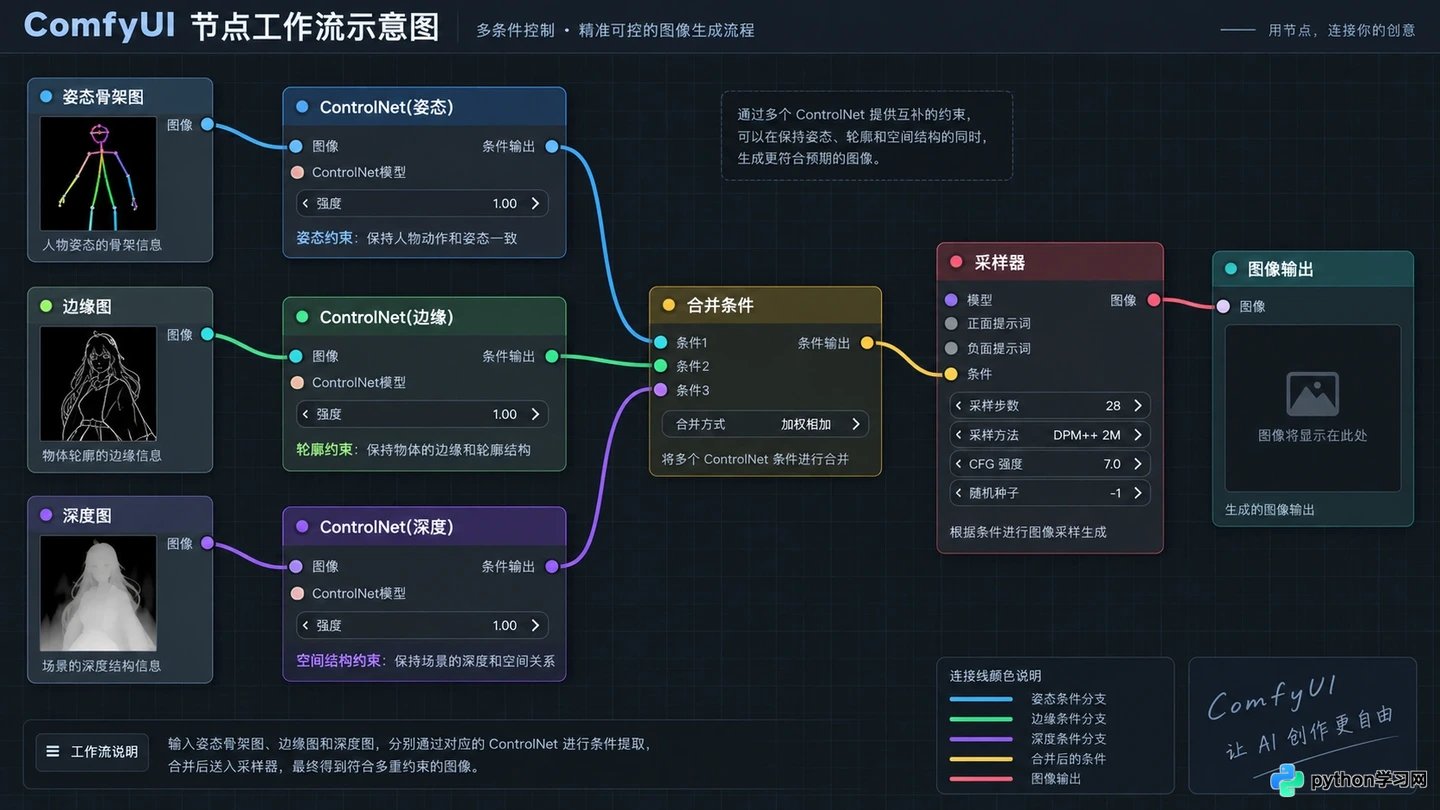Image resolution: width=1440 pixels, height=810 pixels.
Task: Click the 图像 output port of 边缘图 node
Action: coord(207,334)
